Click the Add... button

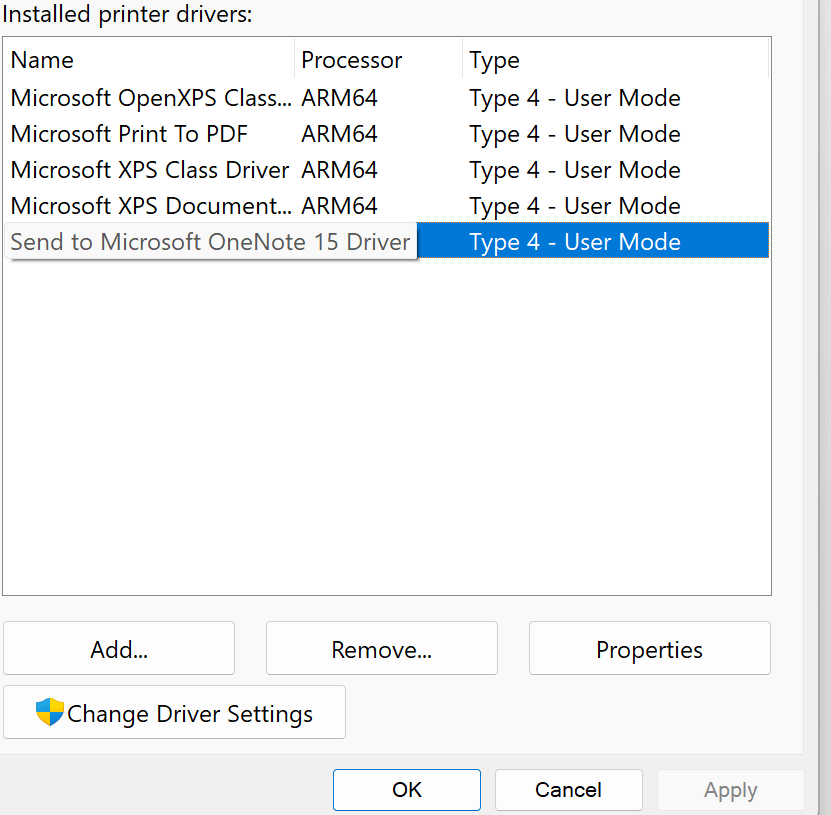pyautogui.click(x=119, y=648)
